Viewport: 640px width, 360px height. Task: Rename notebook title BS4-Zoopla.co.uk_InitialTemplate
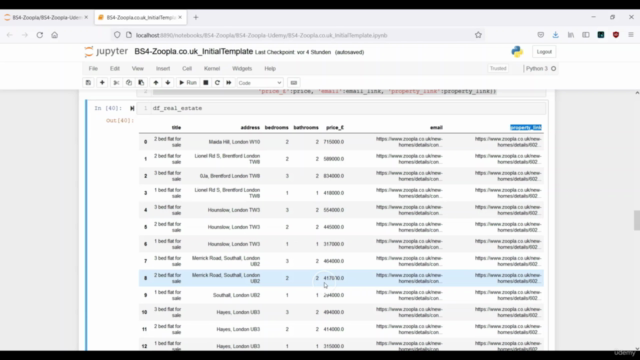coord(193,51)
